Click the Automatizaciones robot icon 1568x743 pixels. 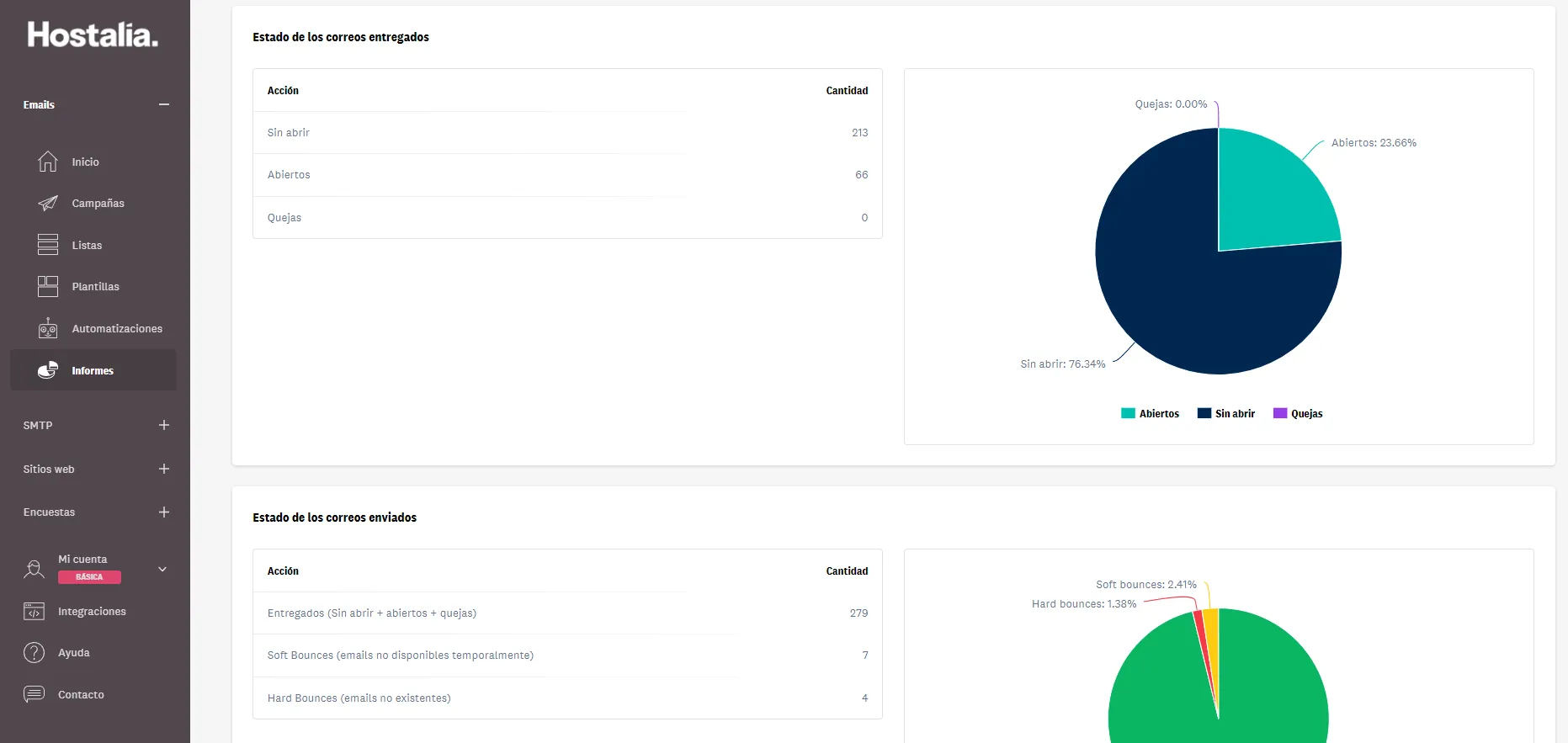(x=48, y=328)
